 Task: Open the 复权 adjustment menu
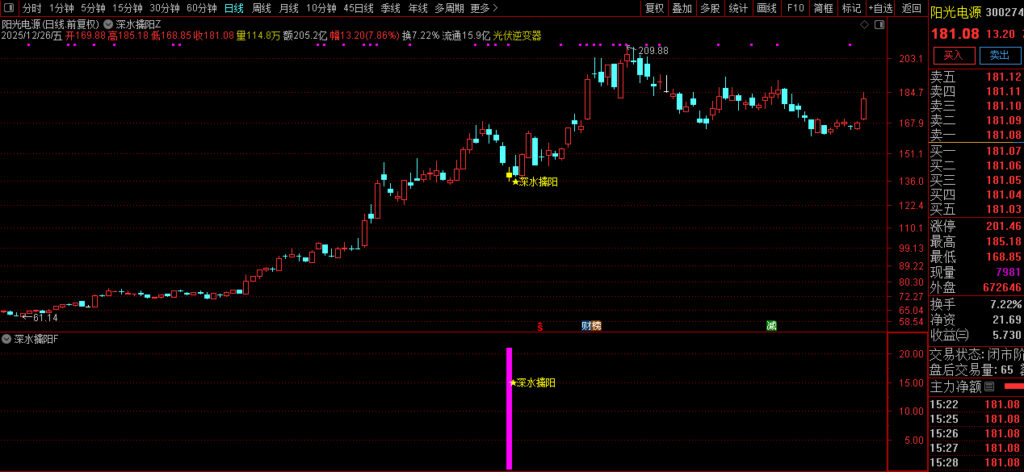pos(654,8)
